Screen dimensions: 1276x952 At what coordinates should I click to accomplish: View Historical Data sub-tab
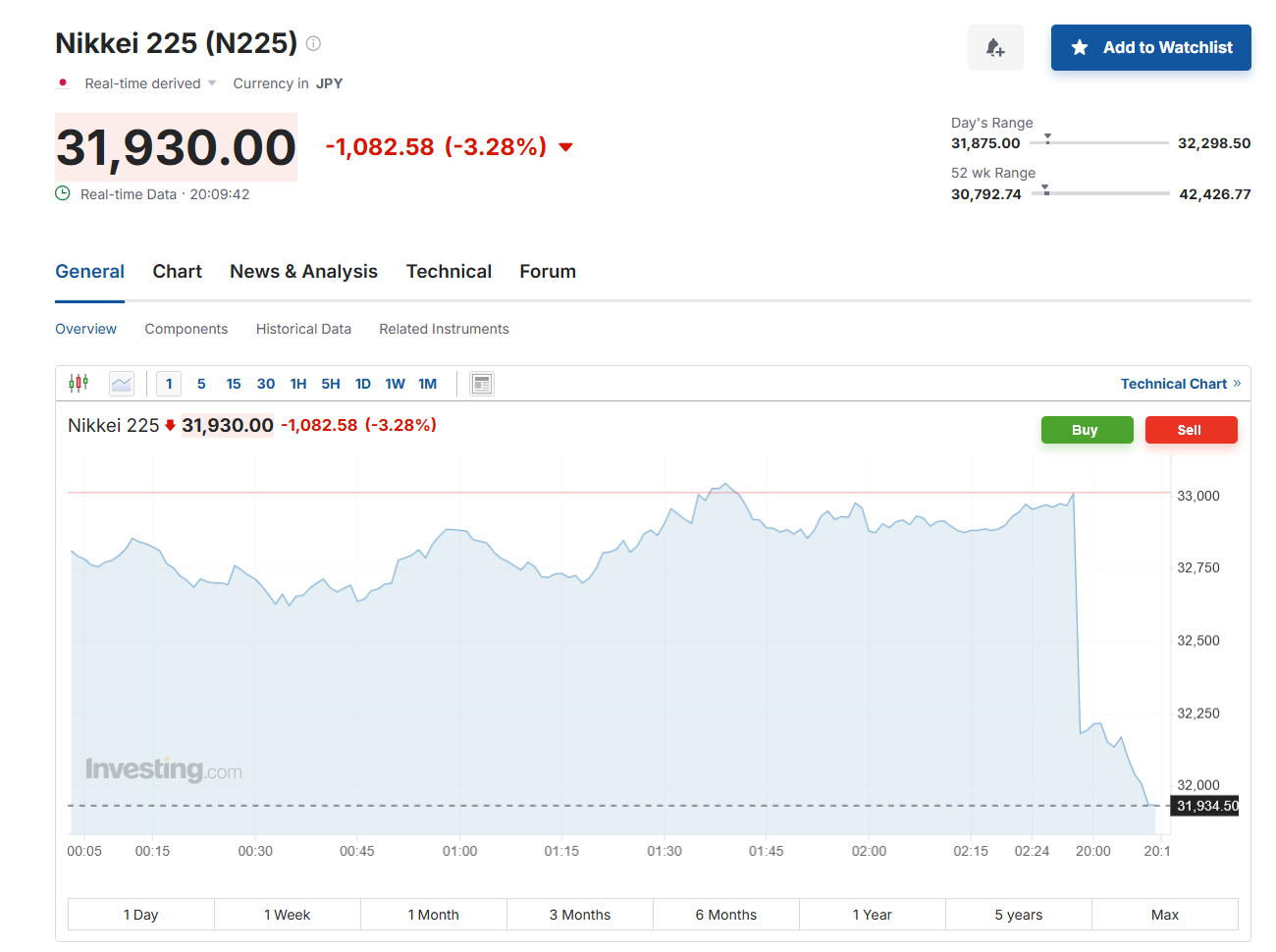point(303,329)
